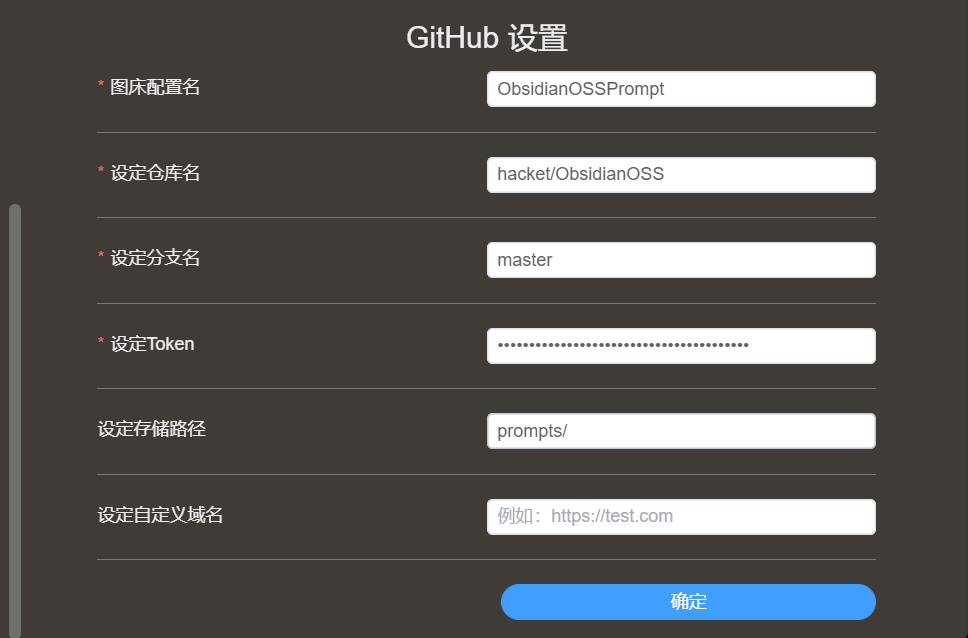
Task: Click the 设定Token label text
Action: point(152,344)
